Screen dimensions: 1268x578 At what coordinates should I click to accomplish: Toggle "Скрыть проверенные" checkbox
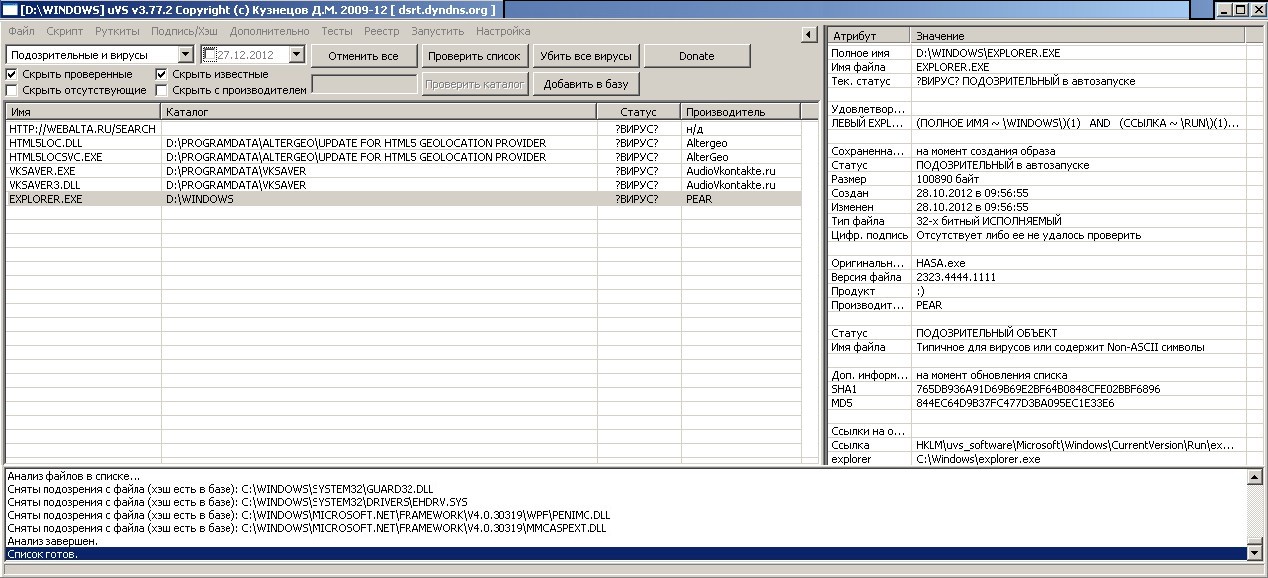click(12, 74)
